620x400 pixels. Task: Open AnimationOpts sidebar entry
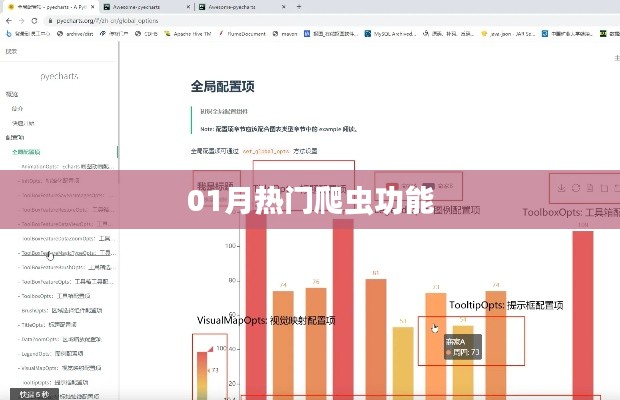tap(67, 166)
